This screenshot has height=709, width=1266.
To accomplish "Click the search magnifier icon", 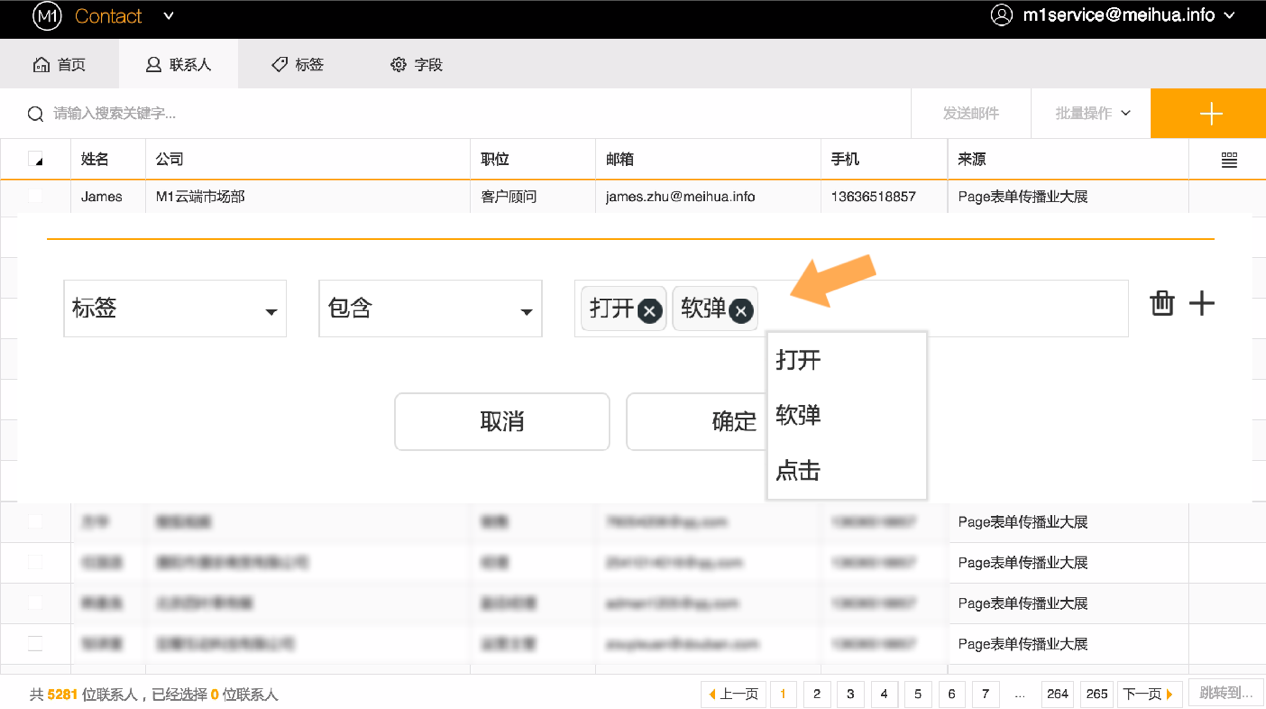I will coord(35,114).
